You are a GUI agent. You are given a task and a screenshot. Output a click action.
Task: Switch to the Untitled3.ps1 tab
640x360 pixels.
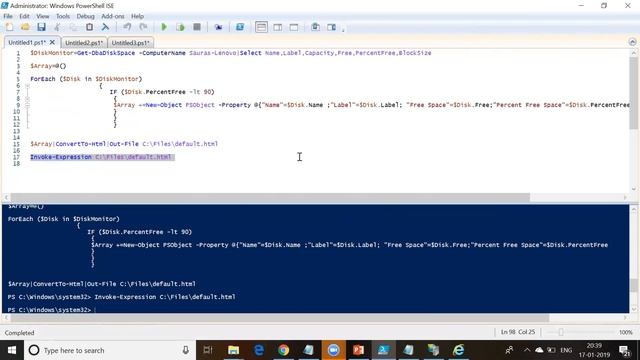coord(130,42)
